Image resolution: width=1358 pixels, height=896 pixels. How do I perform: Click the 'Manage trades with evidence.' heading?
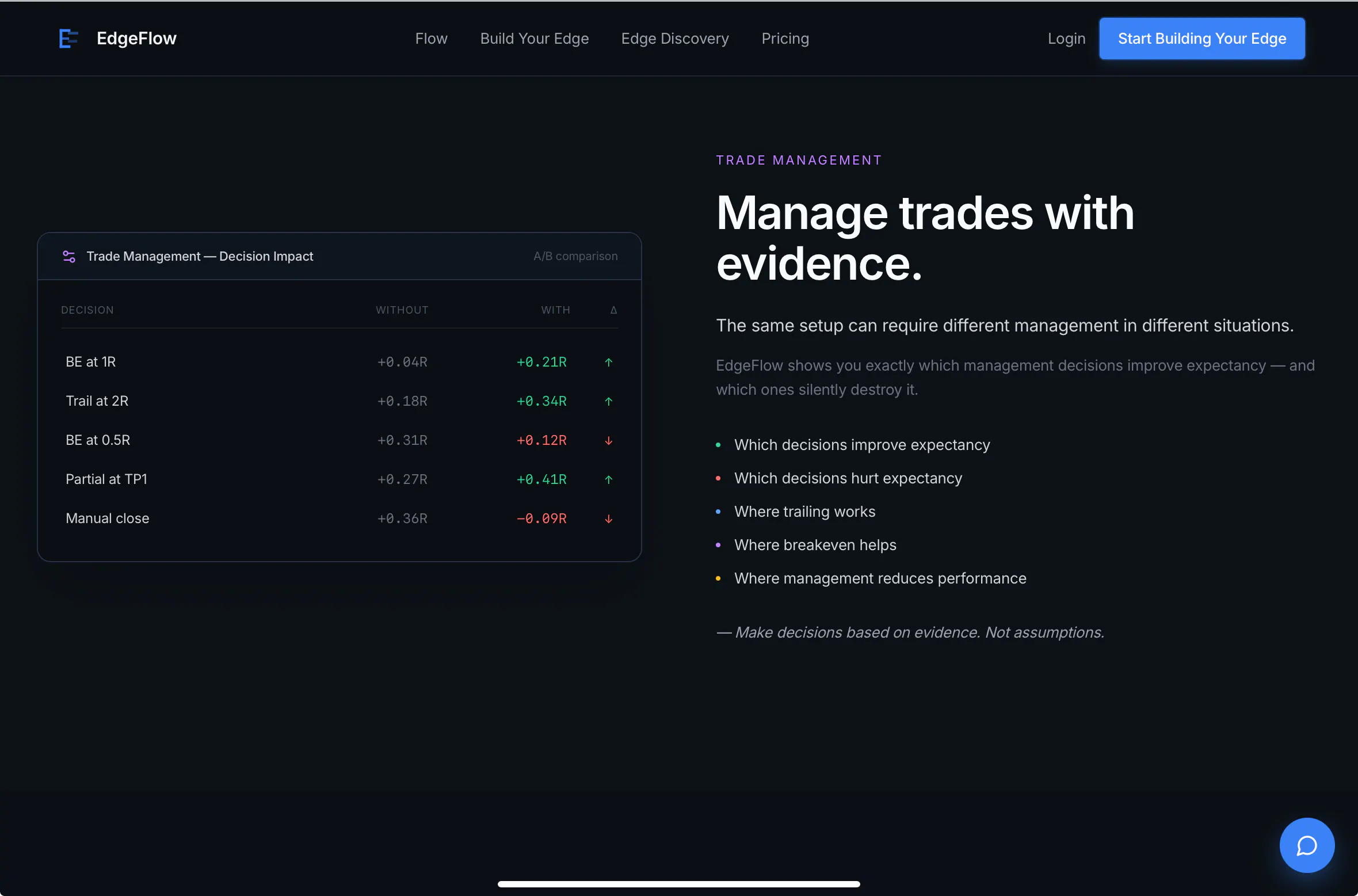click(925, 238)
